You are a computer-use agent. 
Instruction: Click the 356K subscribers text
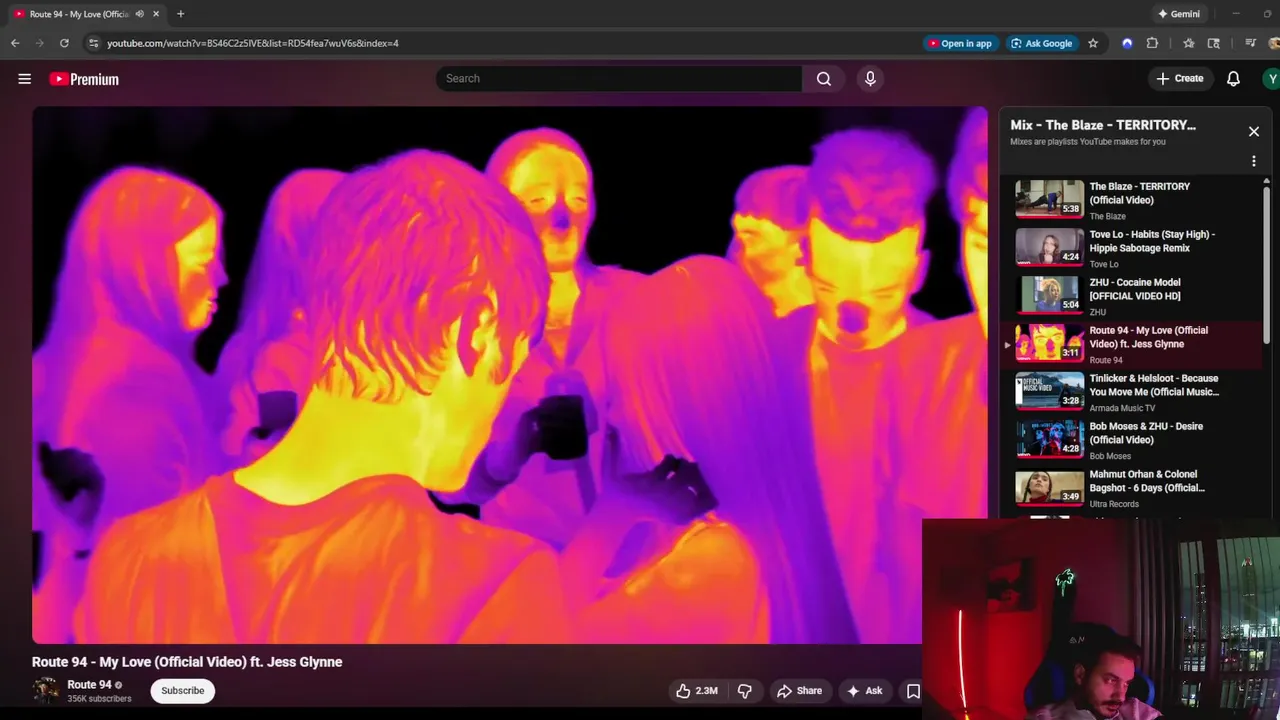point(99,699)
